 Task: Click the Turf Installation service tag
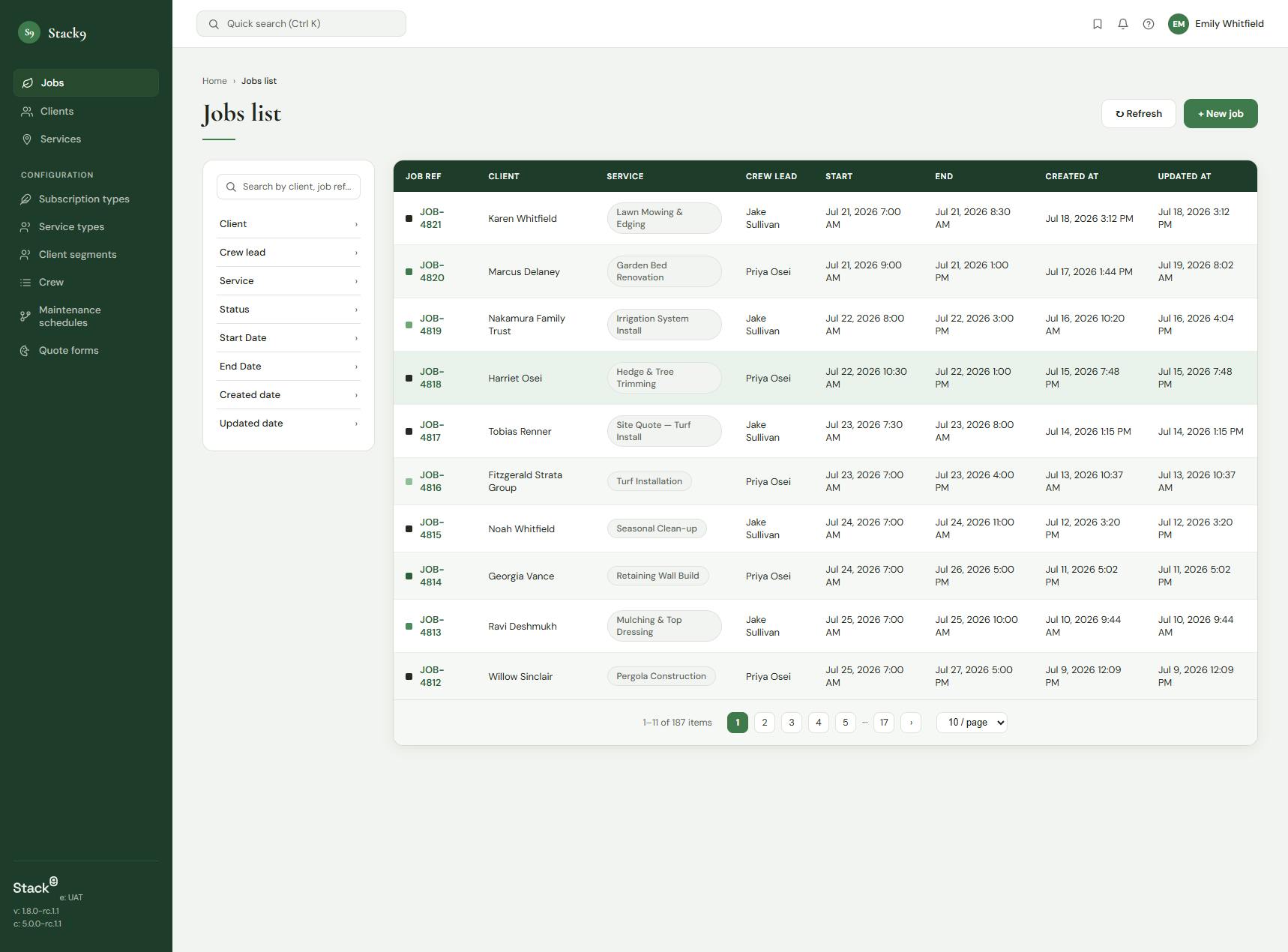(649, 482)
